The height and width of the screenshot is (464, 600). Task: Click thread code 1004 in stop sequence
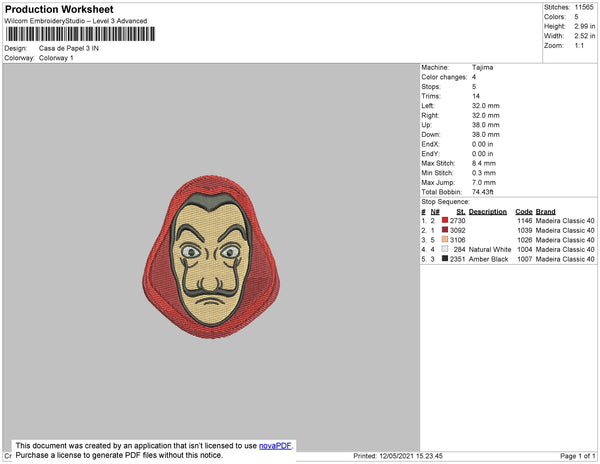525,249
